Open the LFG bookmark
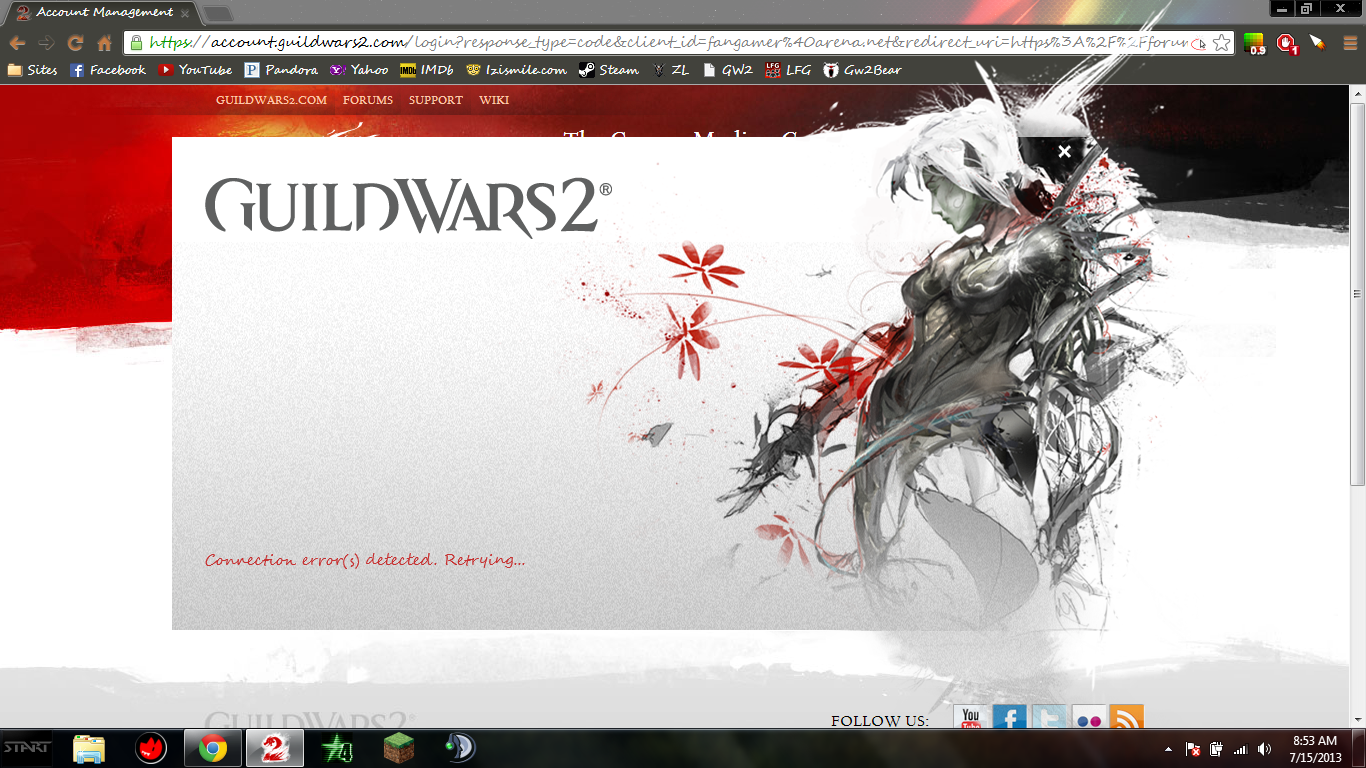1366x768 pixels. (x=788, y=70)
